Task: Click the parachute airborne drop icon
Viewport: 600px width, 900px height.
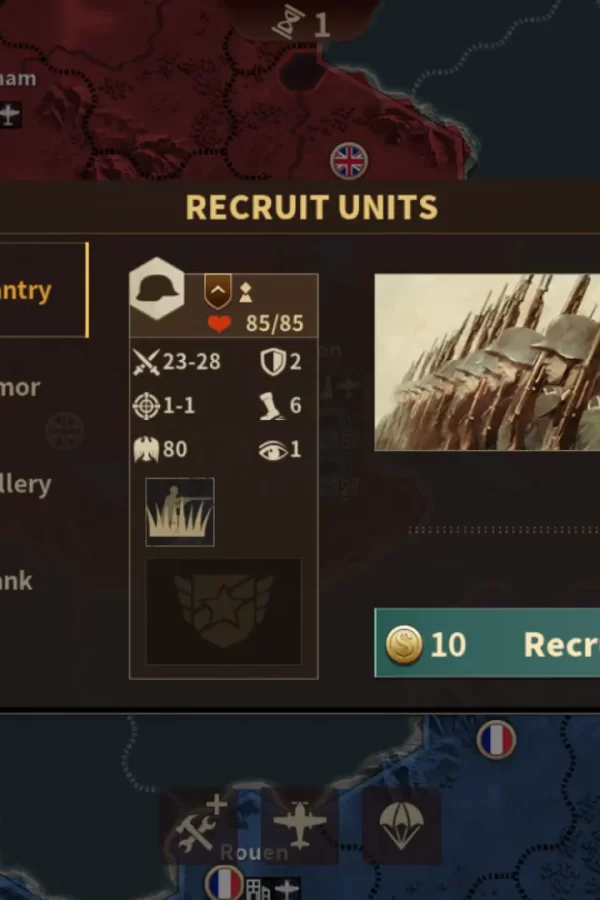Action: coord(401,825)
